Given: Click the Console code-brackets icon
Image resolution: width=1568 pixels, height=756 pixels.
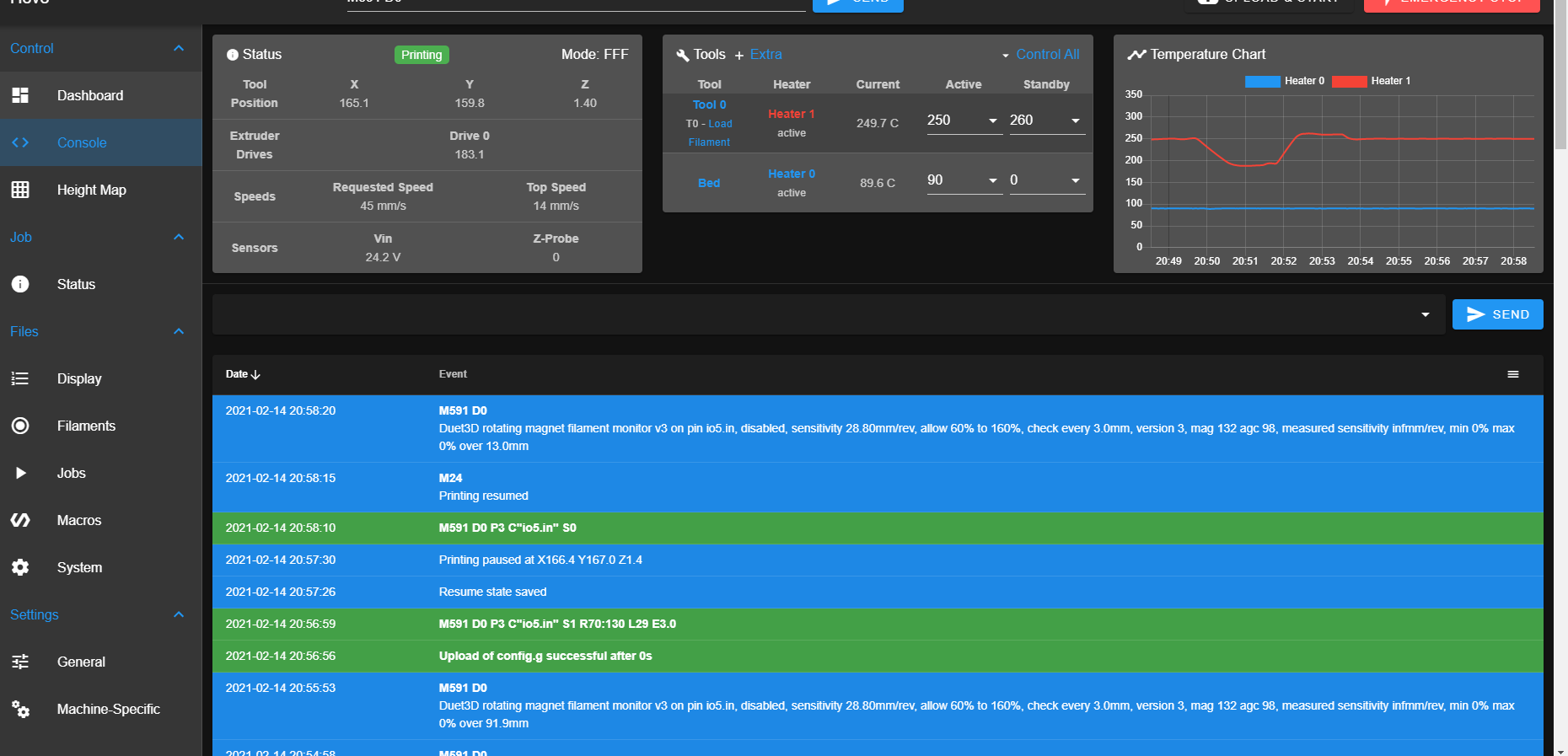Looking at the screenshot, I should [x=20, y=142].
